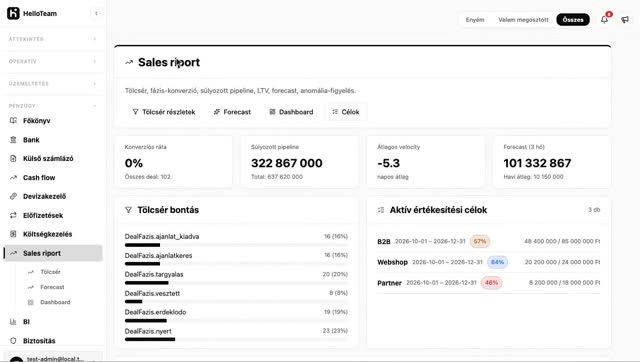Open Tölcsér részletek tab
Image resolution: width=640 pixels, height=362 pixels.
pos(164,112)
